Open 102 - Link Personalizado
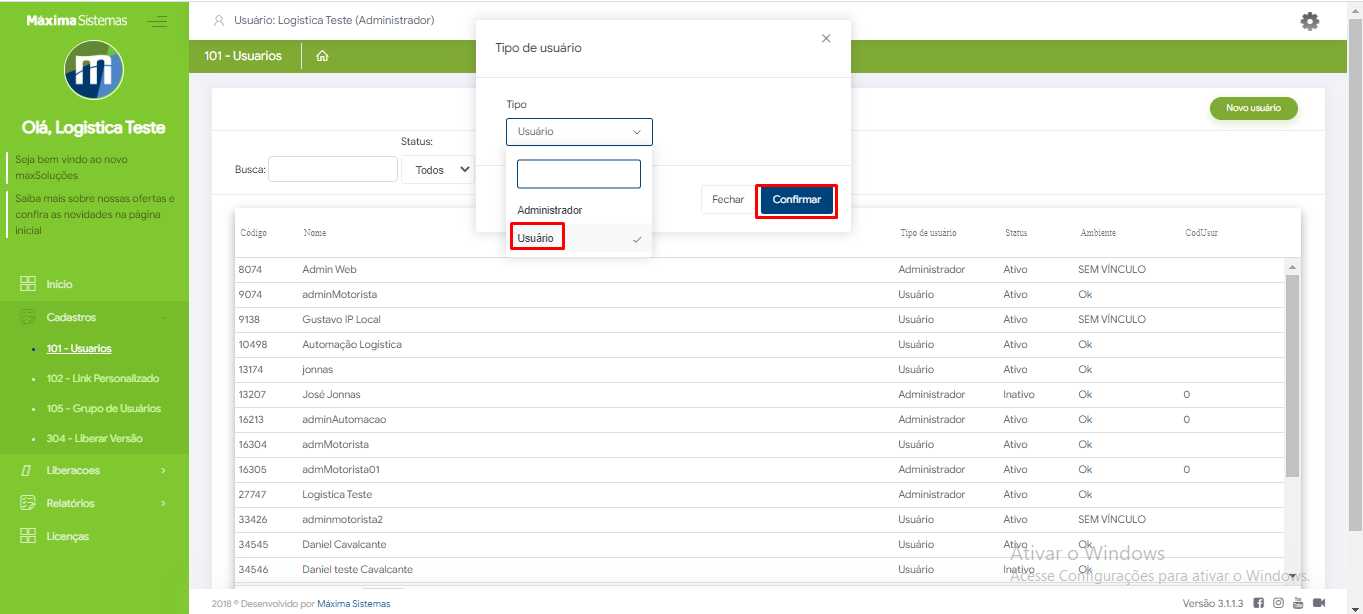Screen dimensions: 1363x614 click(x=103, y=379)
